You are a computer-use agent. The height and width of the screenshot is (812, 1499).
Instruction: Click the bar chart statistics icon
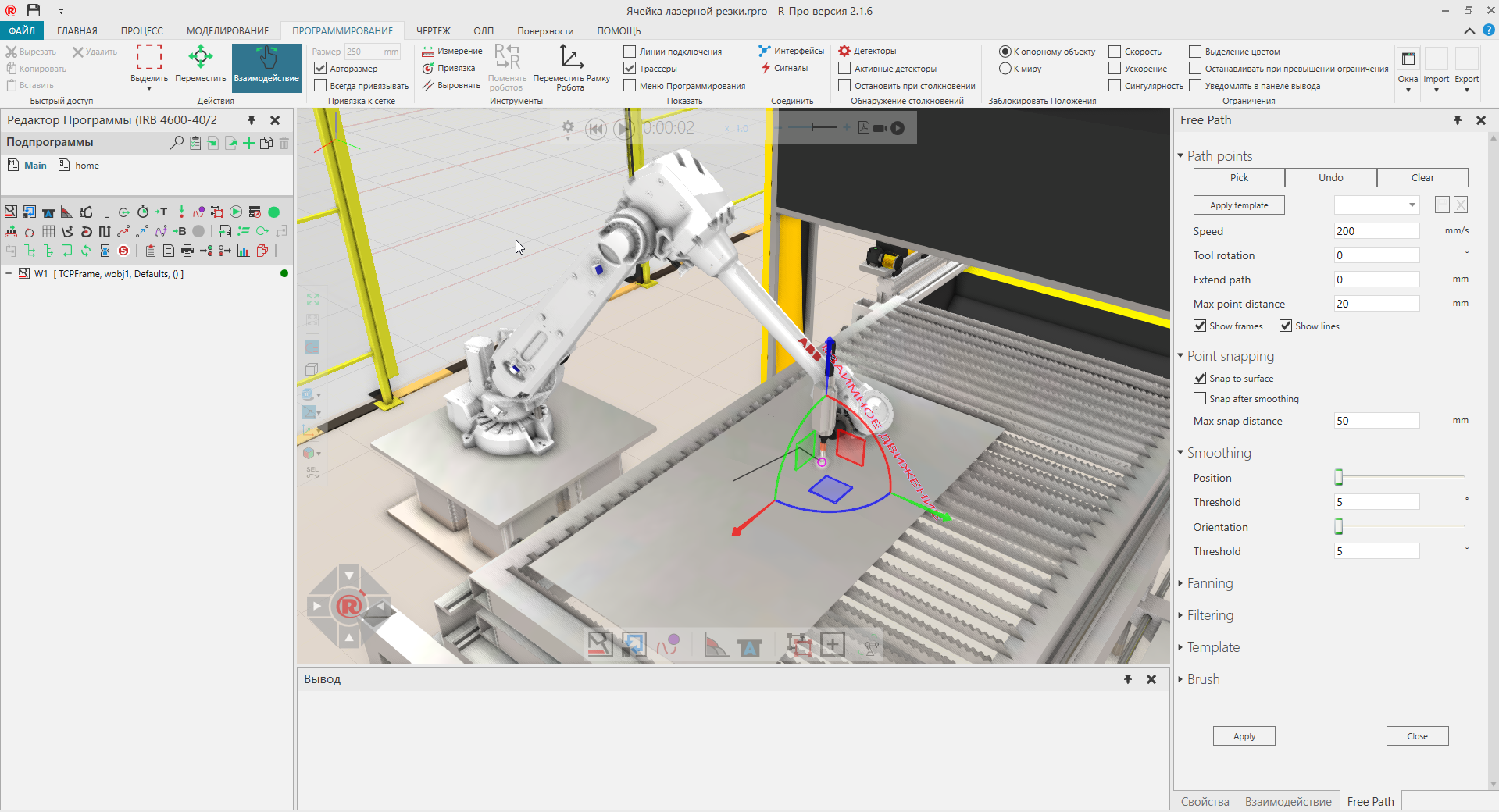(x=244, y=251)
